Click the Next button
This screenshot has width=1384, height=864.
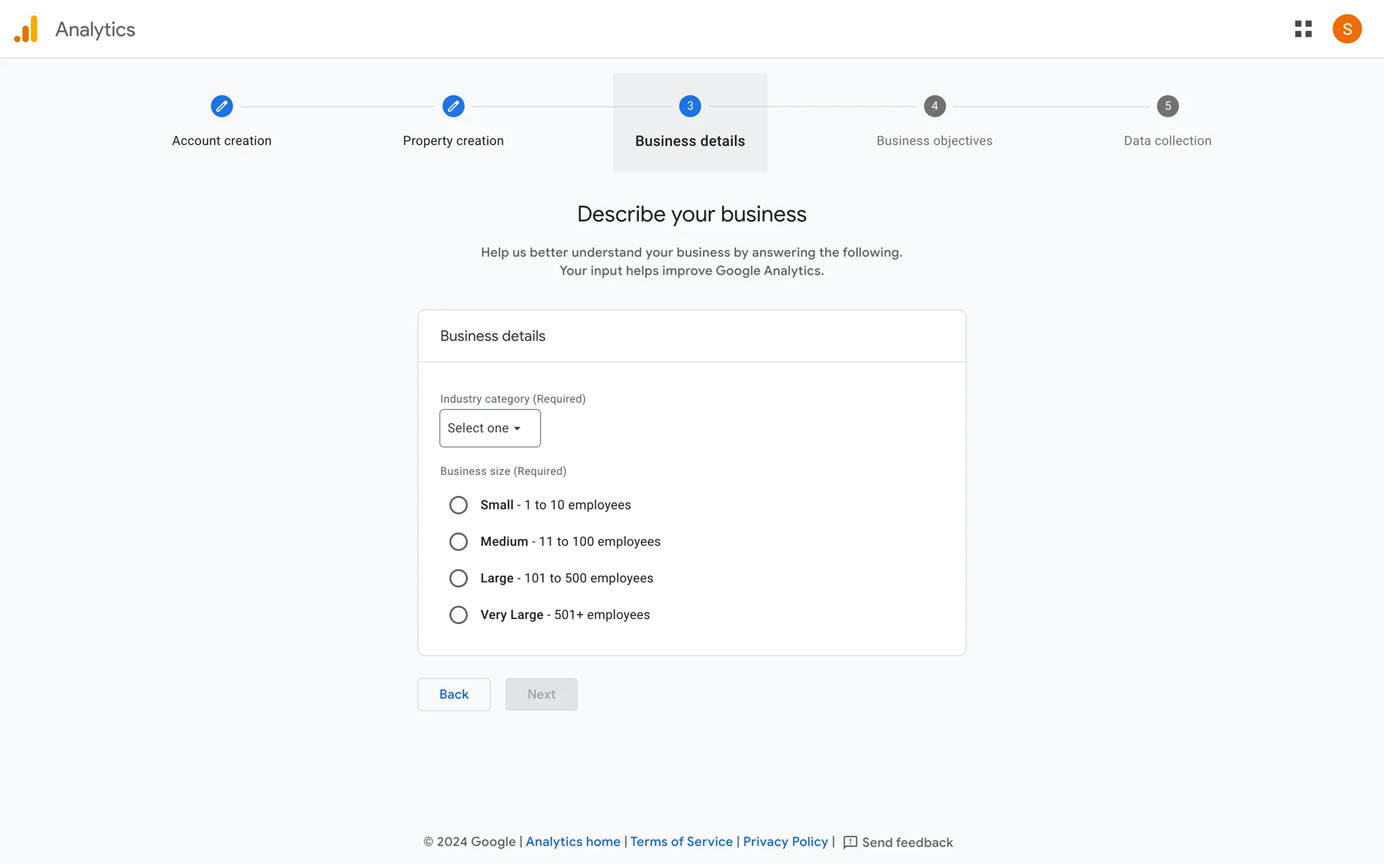541,693
